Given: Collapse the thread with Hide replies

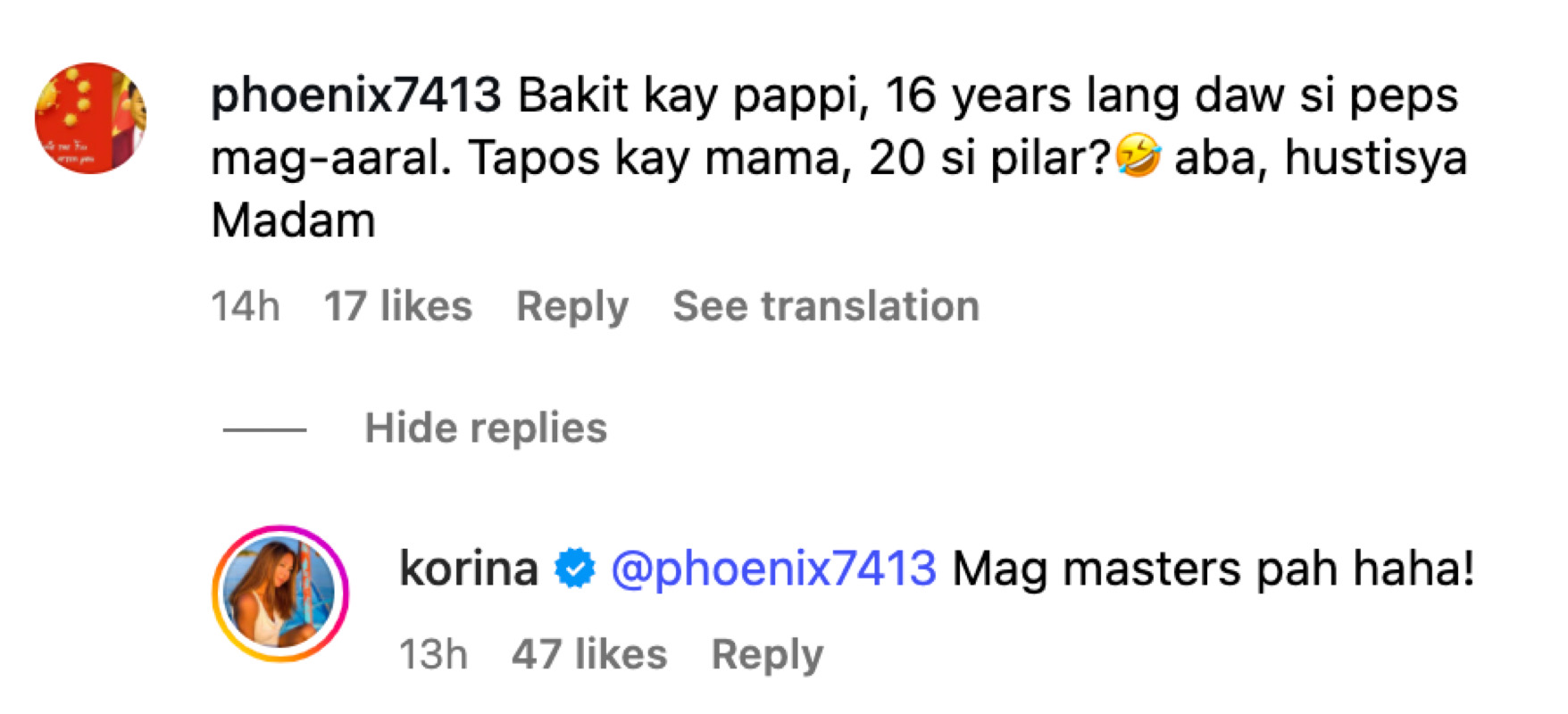Looking at the screenshot, I should [x=485, y=428].
